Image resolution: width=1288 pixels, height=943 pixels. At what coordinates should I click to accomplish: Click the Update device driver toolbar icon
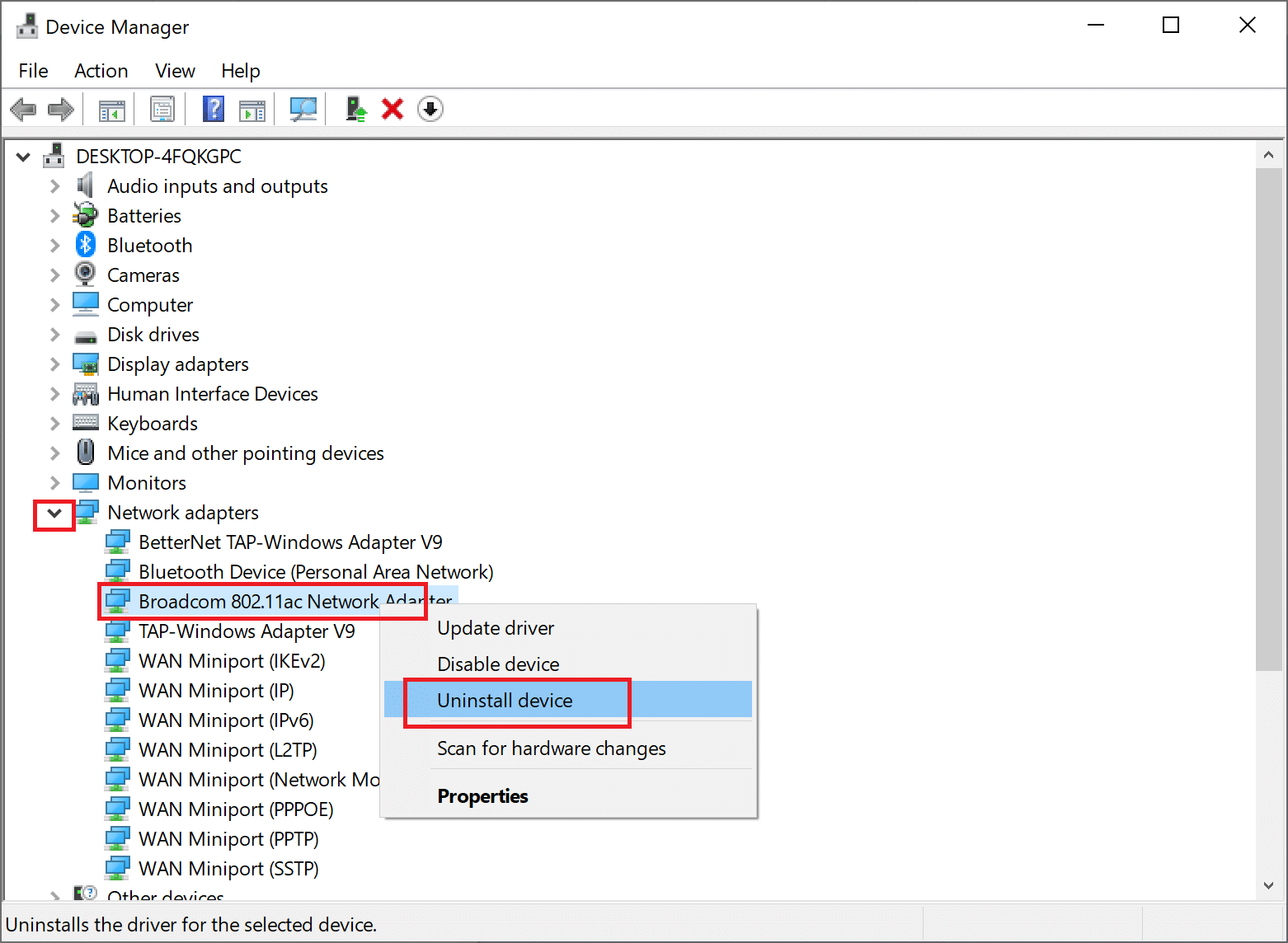coord(356,109)
